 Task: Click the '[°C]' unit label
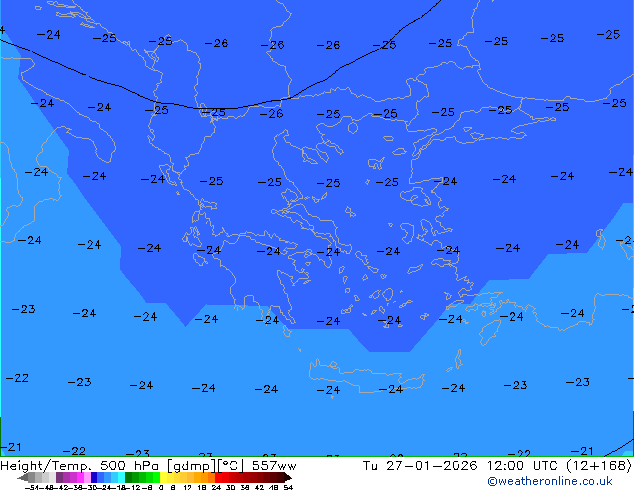(231, 466)
